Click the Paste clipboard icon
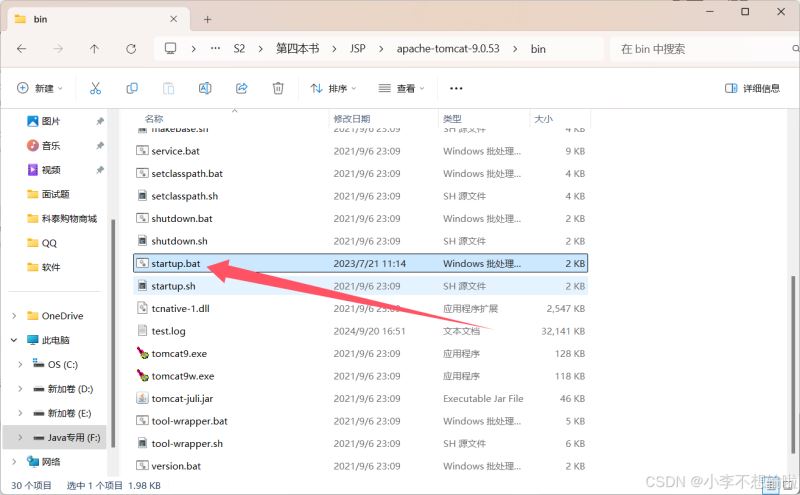This screenshot has width=800, height=495. pyautogui.click(x=168, y=88)
